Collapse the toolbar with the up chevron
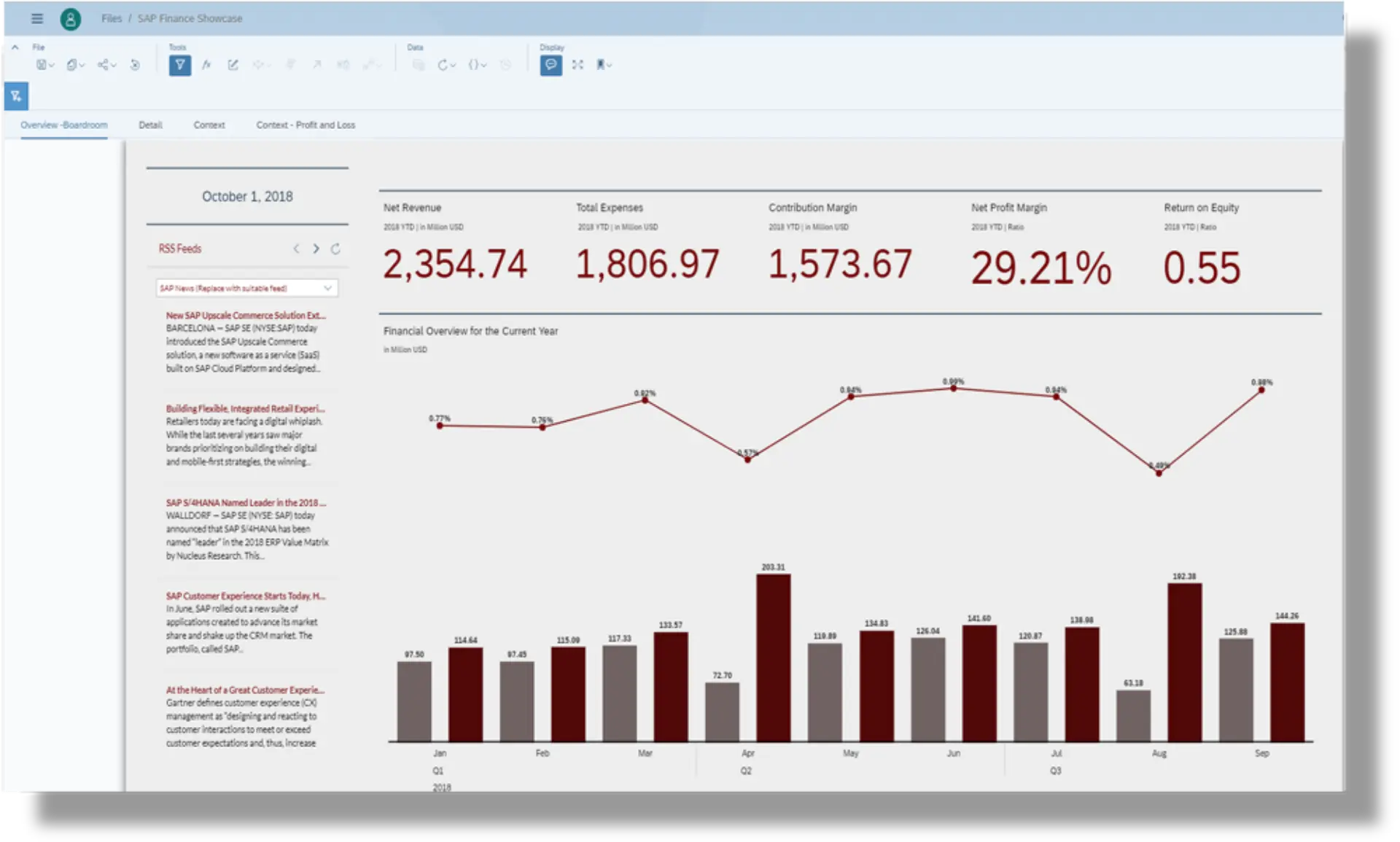 tap(15, 47)
